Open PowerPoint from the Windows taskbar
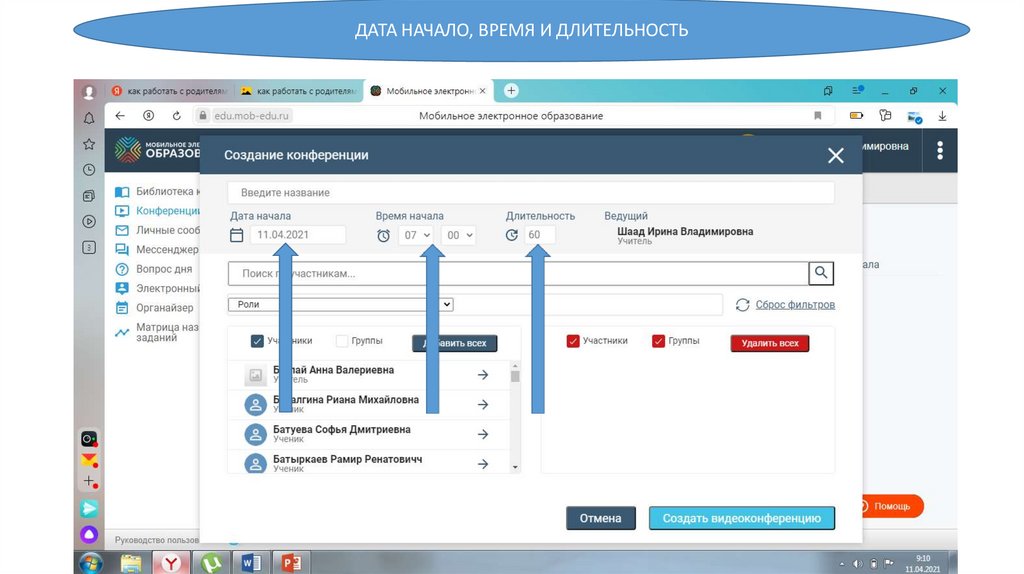This screenshot has width=1024, height=574. click(292, 562)
